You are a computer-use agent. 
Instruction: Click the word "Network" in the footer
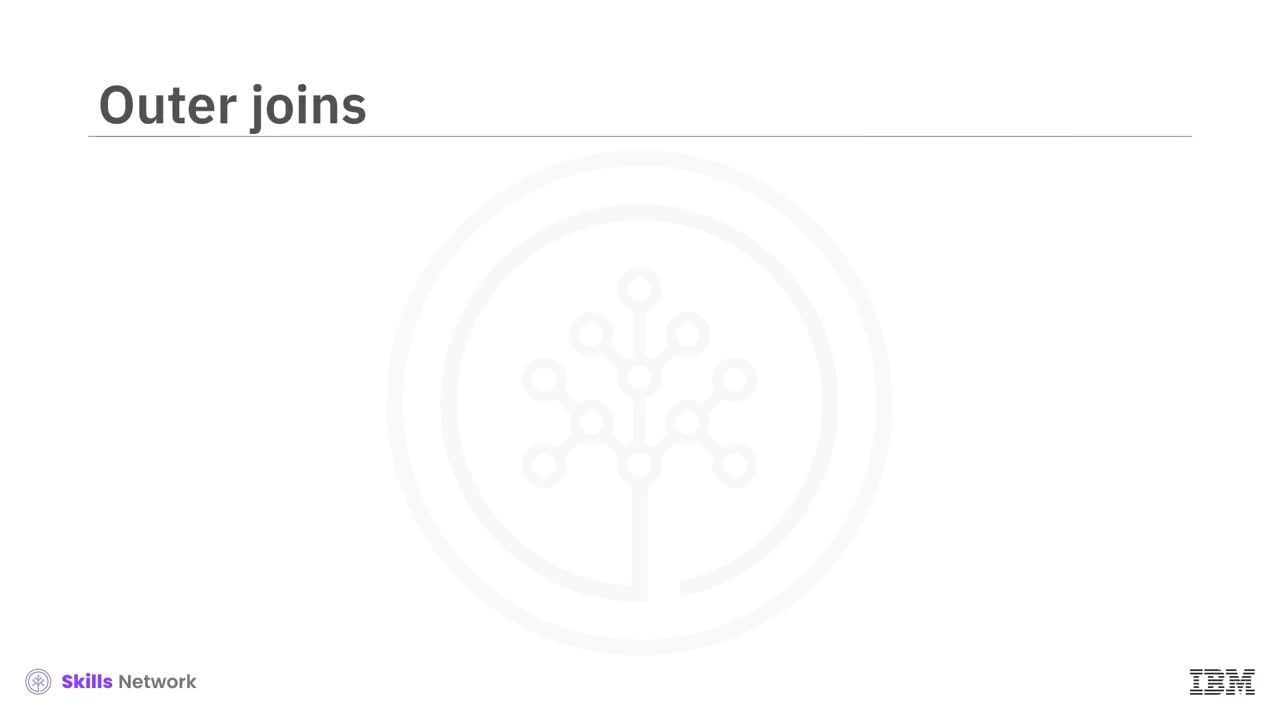157,682
